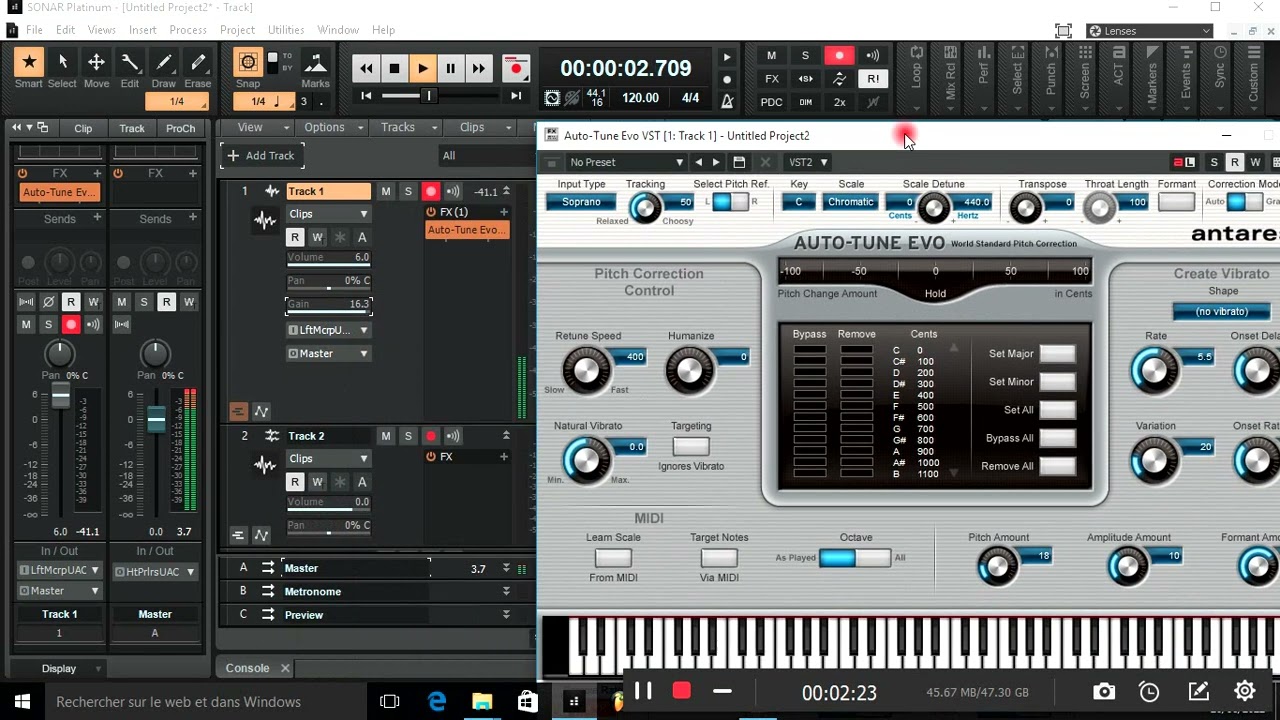Choose the Erase tool

pyautogui.click(x=198, y=63)
